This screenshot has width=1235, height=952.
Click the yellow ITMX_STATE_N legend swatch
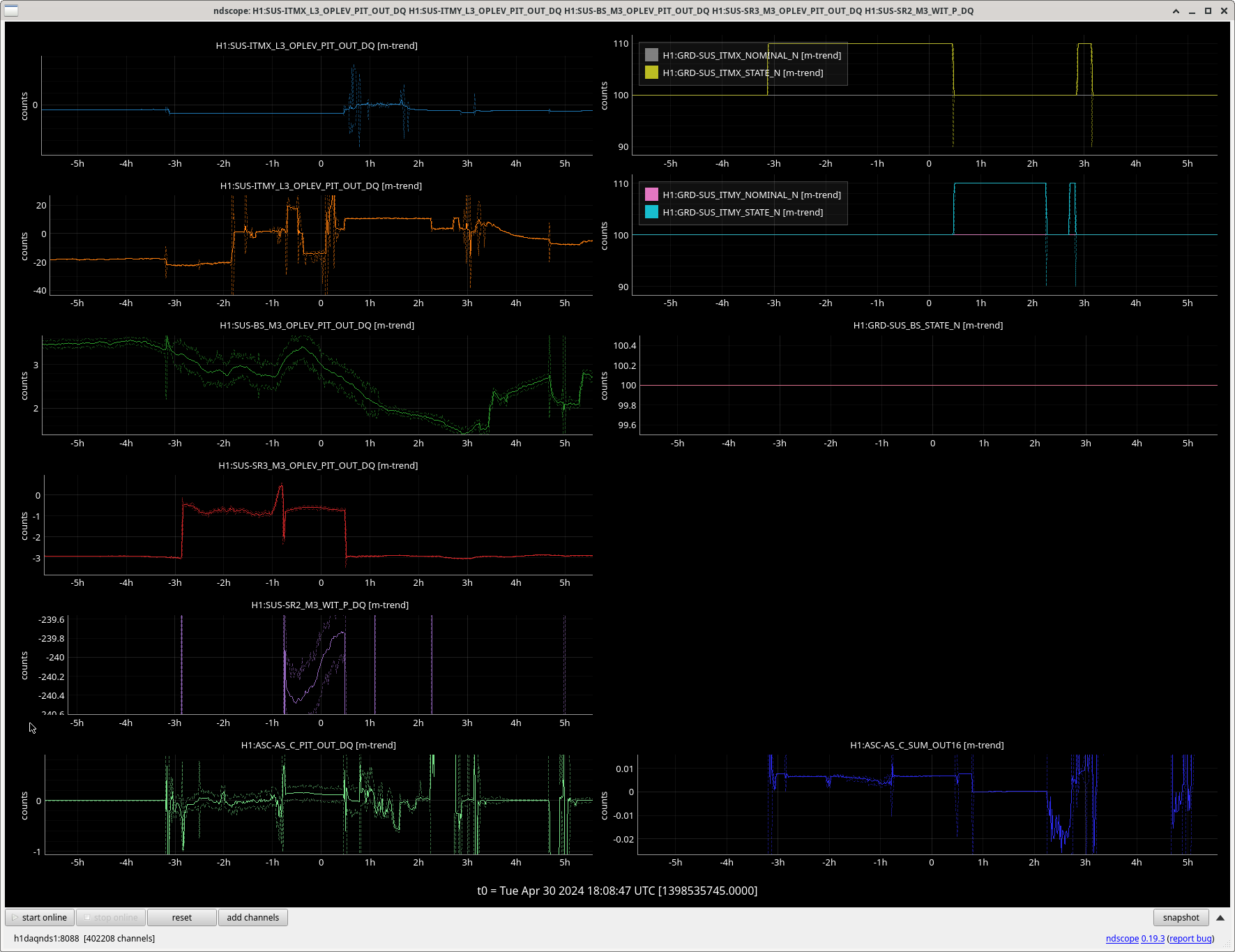651,73
